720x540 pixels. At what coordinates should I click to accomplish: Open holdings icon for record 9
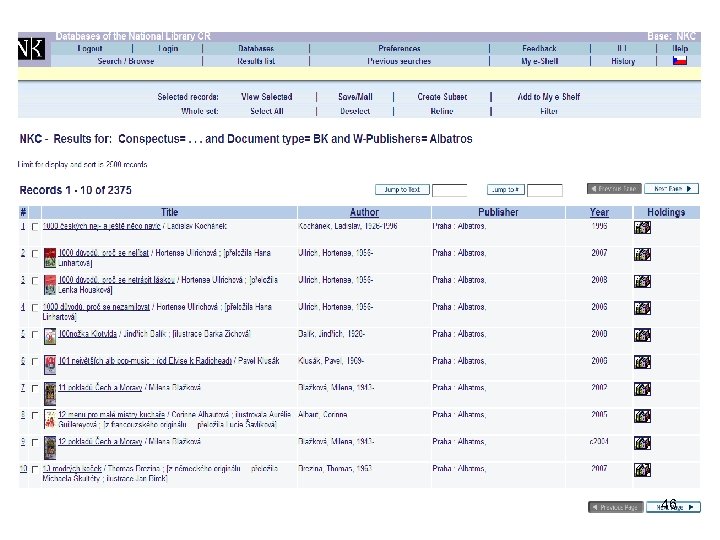(642, 443)
